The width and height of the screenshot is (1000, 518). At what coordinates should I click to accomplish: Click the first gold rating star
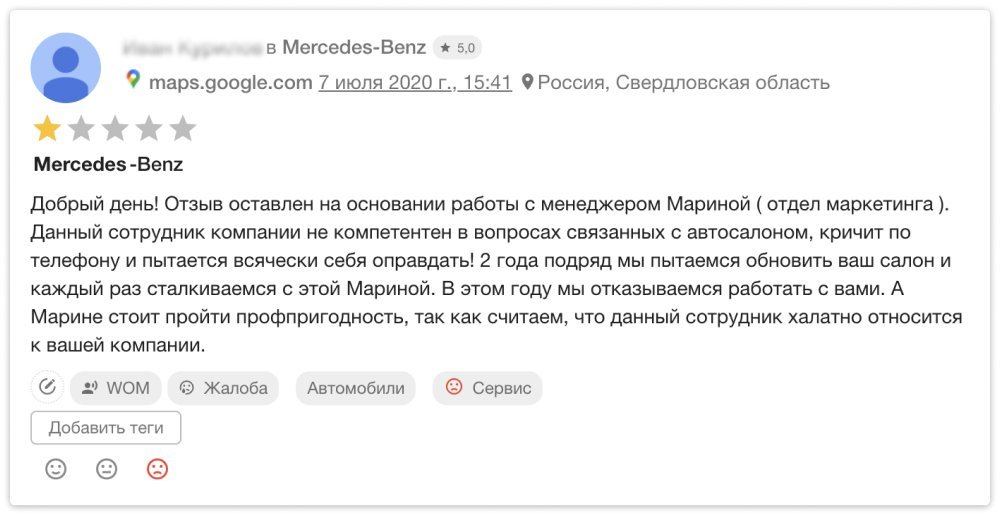pos(47,129)
